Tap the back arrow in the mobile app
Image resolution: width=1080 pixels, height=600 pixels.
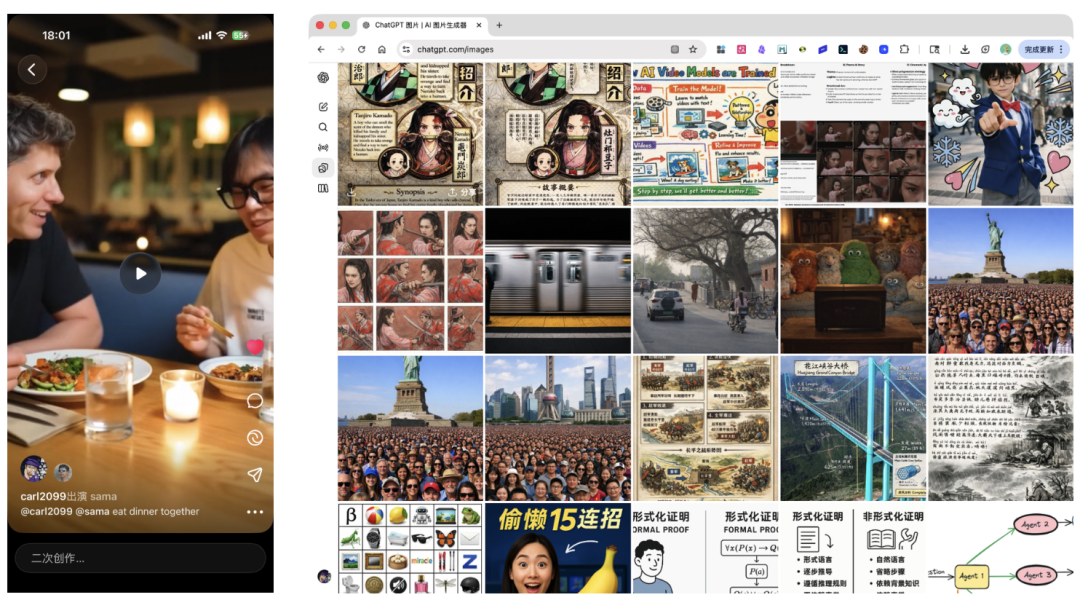[32, 69]
